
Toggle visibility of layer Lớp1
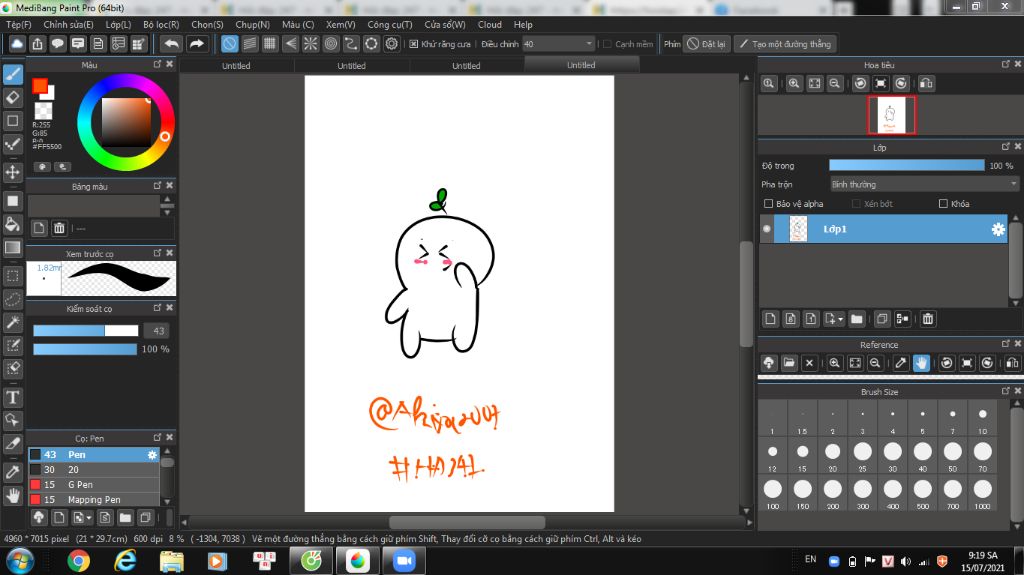pyautogui.click(x=768, y=229)
